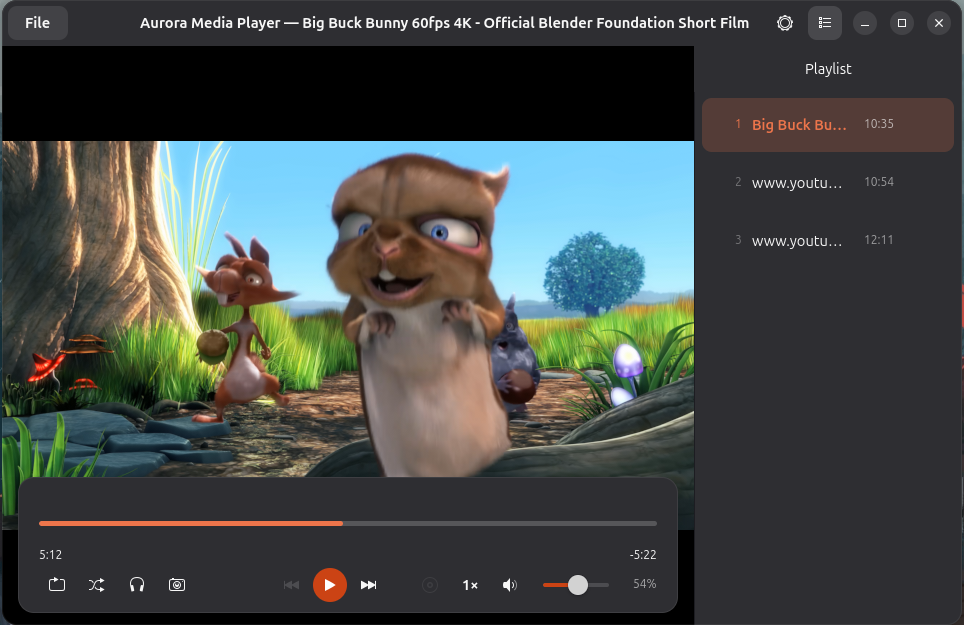Take a snapshot of the video frame
Image resolution: width=964 pixels, height=625 pixels.
pyautogui.click(x=177, y=585)
